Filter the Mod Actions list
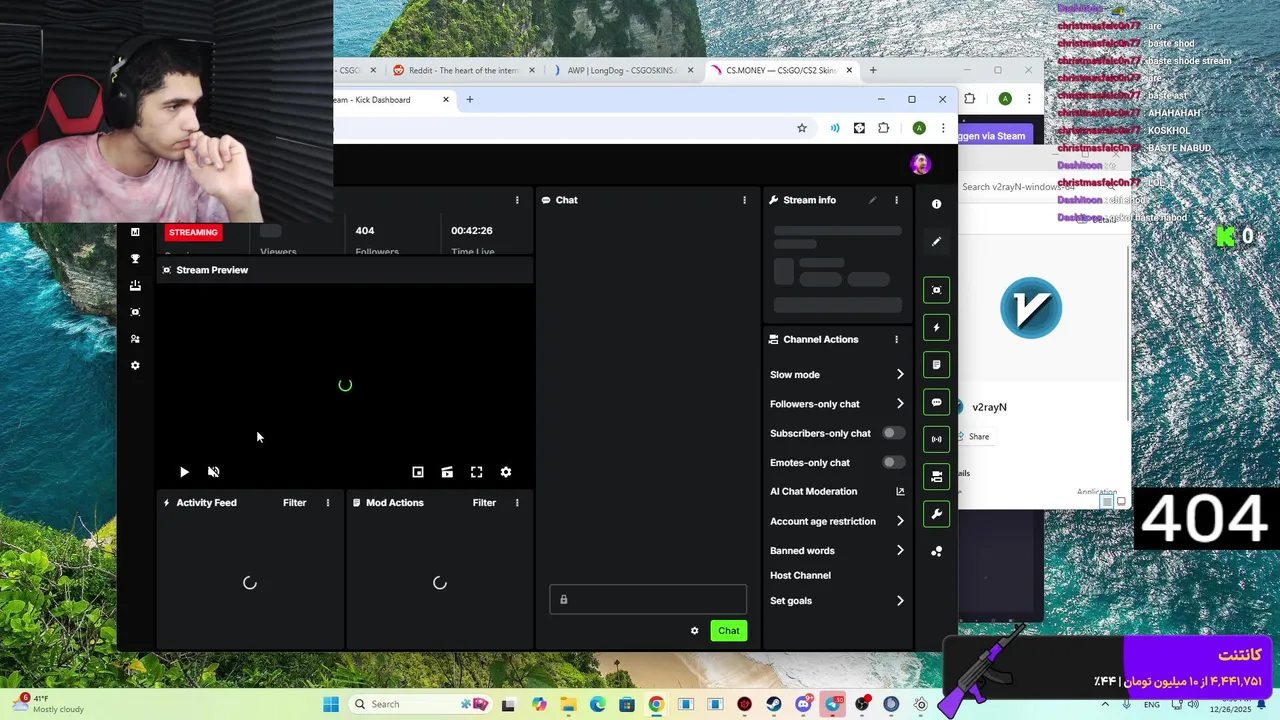The width and height of the screenshot is (1280, 720). tap(484, 503)
